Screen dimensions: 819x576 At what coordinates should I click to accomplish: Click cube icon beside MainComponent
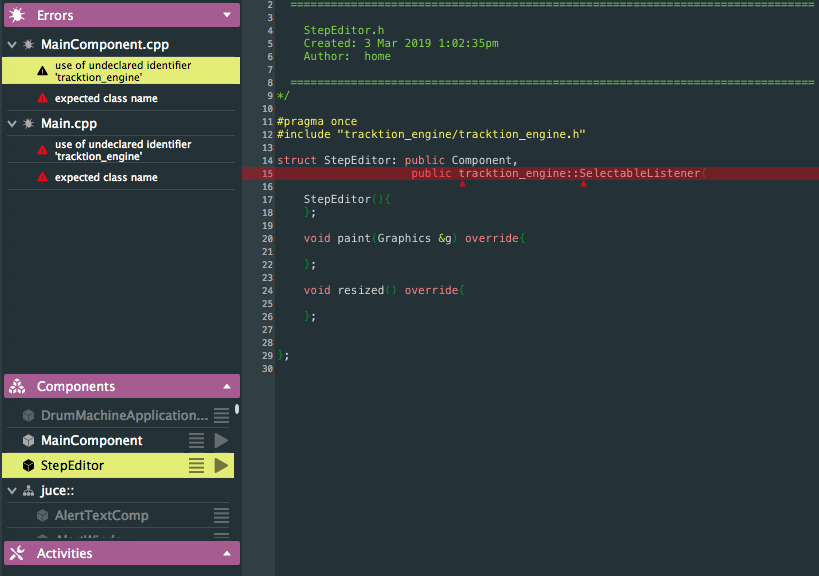tap(29, 441)
